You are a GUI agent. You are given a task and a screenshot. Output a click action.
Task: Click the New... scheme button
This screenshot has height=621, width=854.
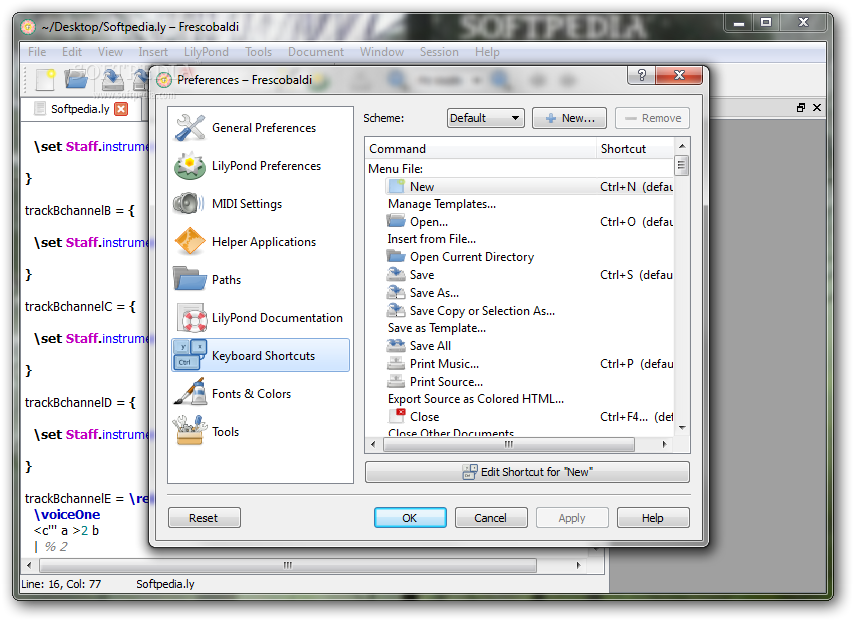point(569,118)
